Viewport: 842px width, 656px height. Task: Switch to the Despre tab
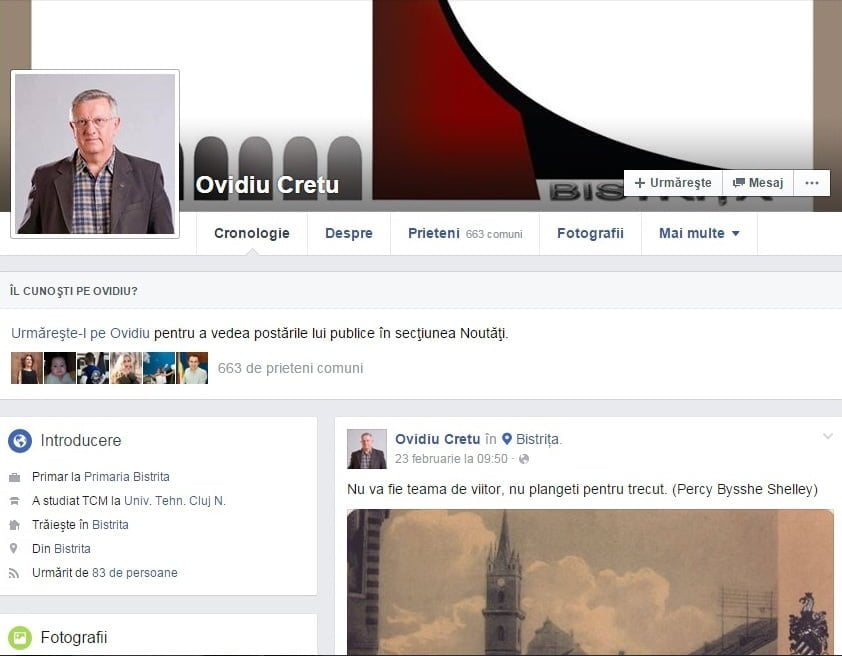[x=348, y=233]
